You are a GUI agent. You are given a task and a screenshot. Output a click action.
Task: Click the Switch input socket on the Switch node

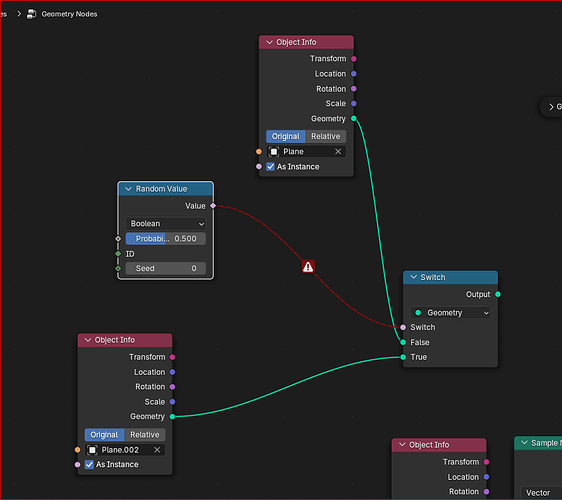point(403,327)
